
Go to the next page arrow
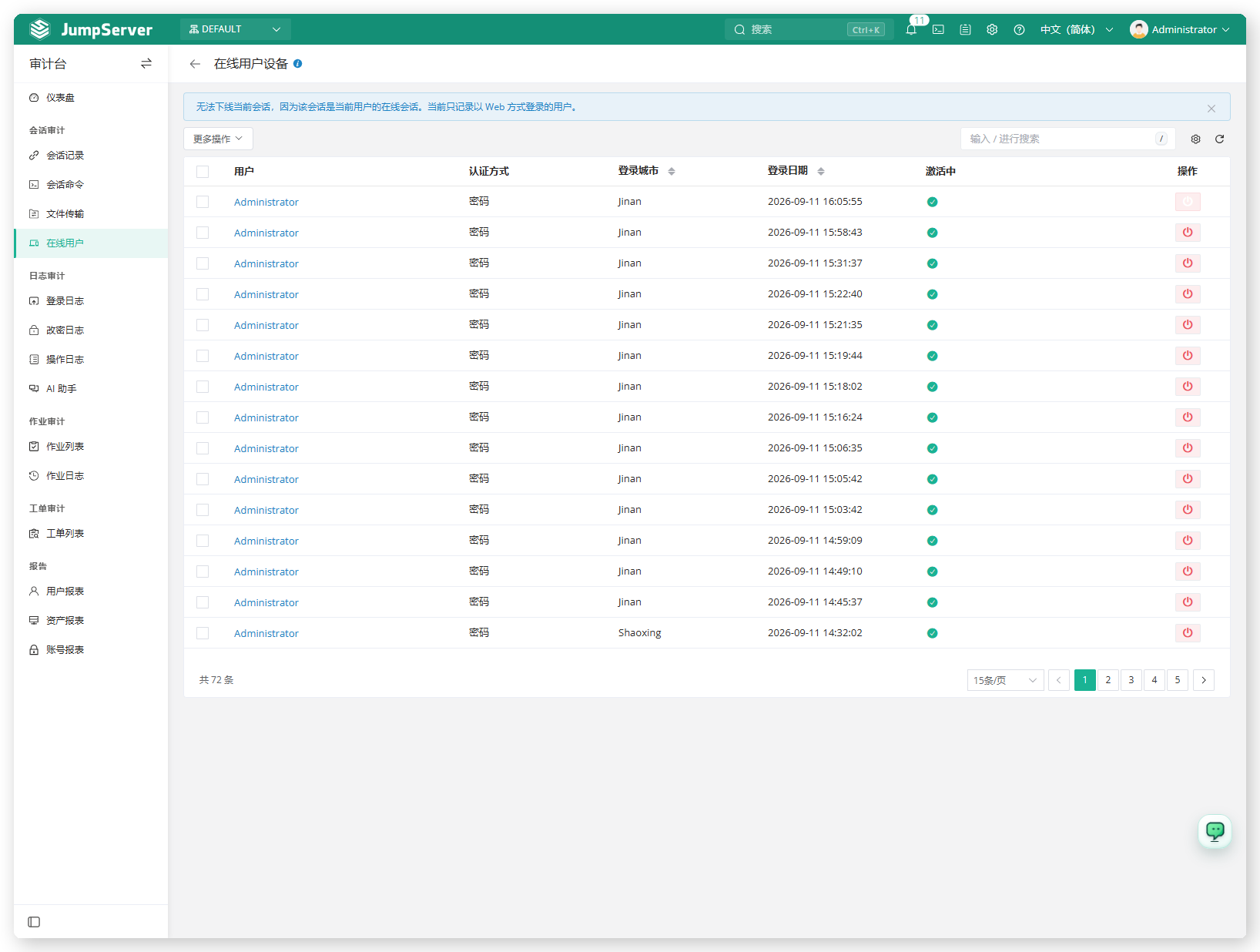1204,680
